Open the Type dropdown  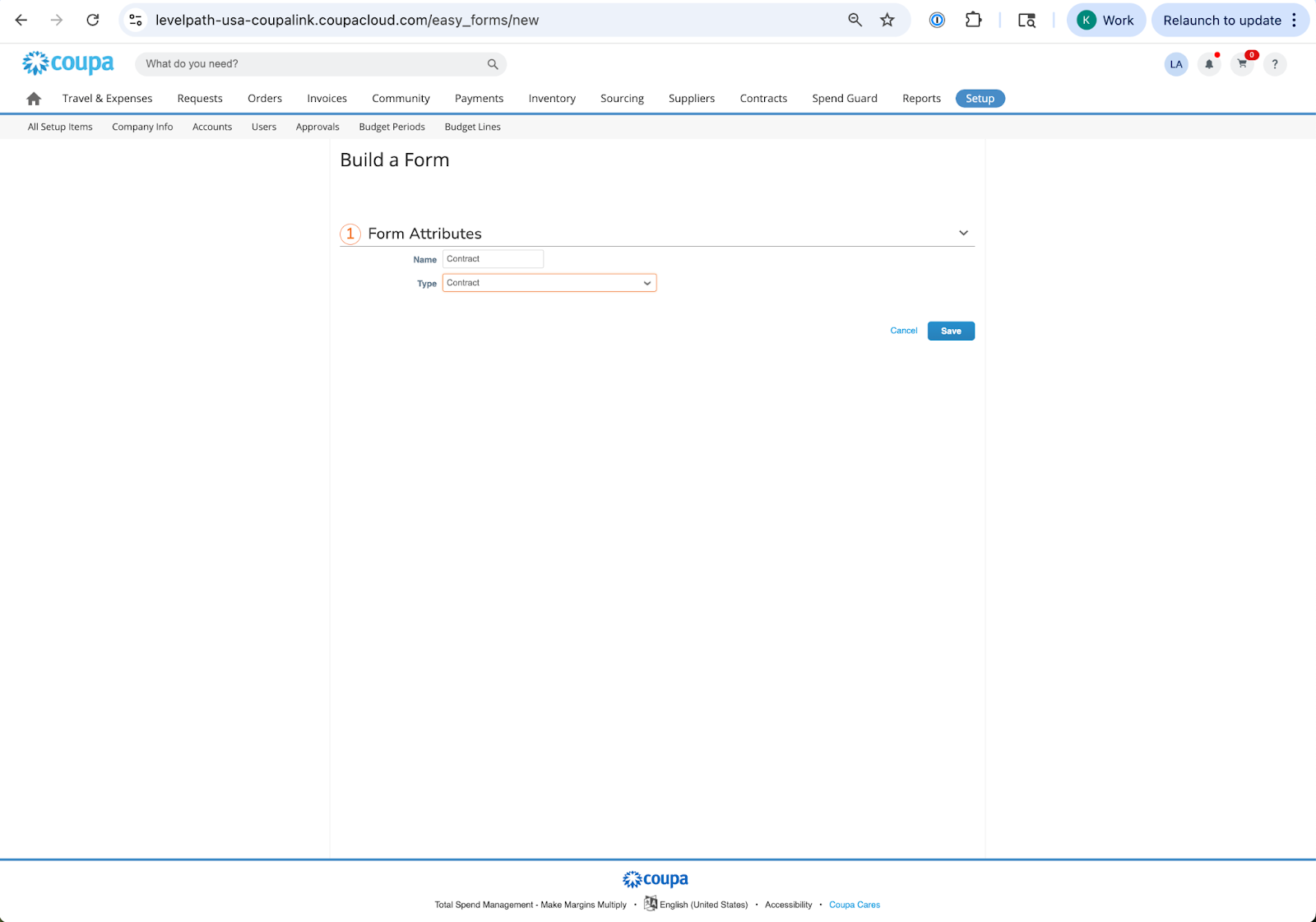pos(549,283)
